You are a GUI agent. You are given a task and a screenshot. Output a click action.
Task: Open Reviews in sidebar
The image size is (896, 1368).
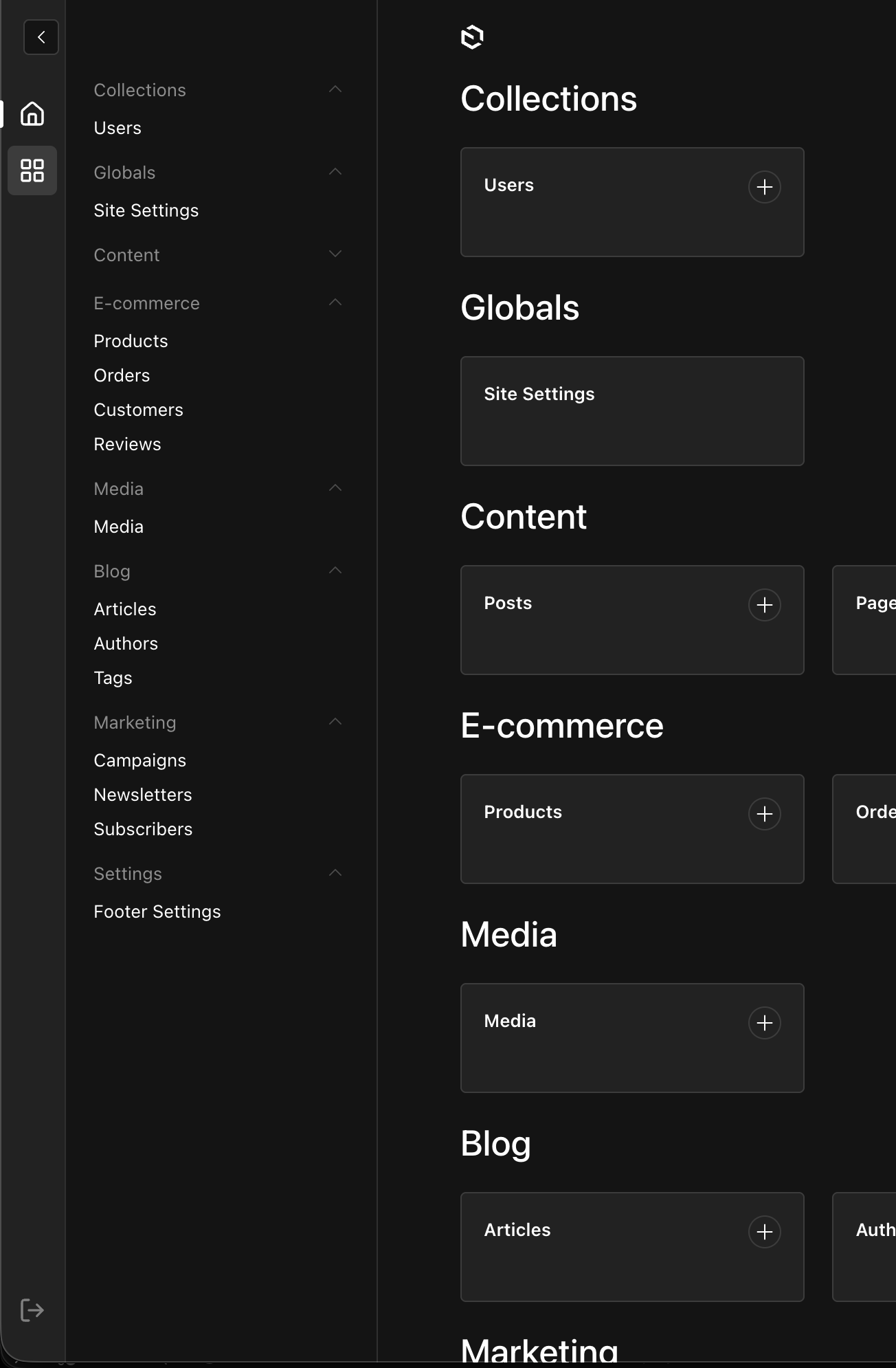127,444
